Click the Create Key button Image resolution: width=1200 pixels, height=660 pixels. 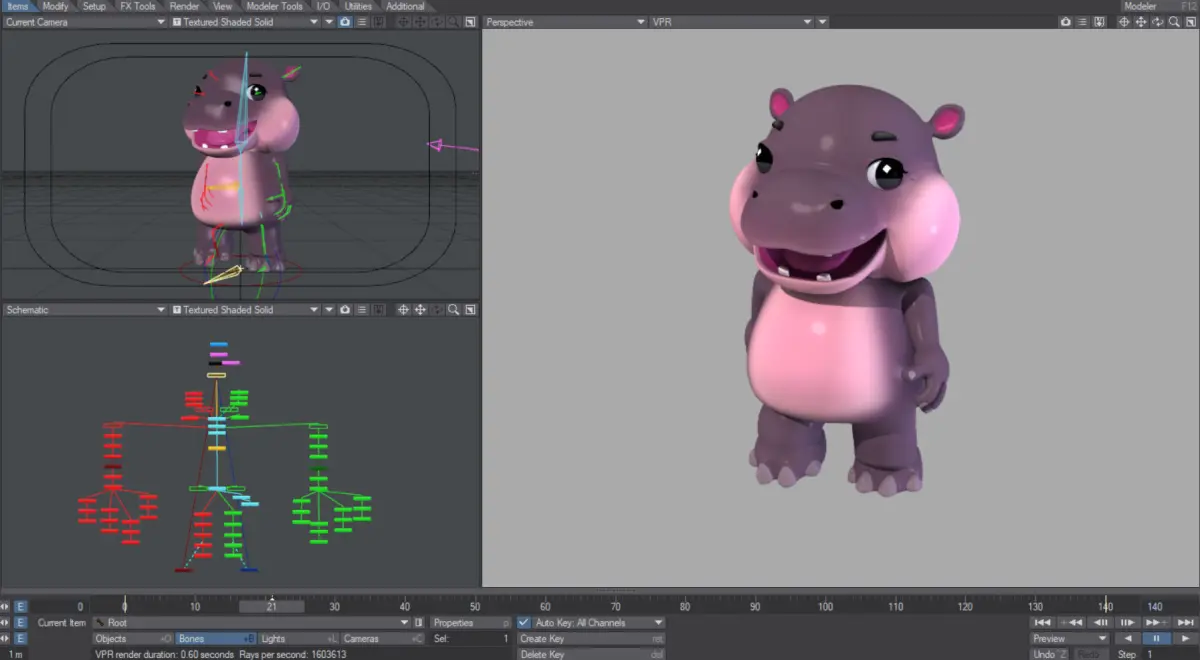591,638
